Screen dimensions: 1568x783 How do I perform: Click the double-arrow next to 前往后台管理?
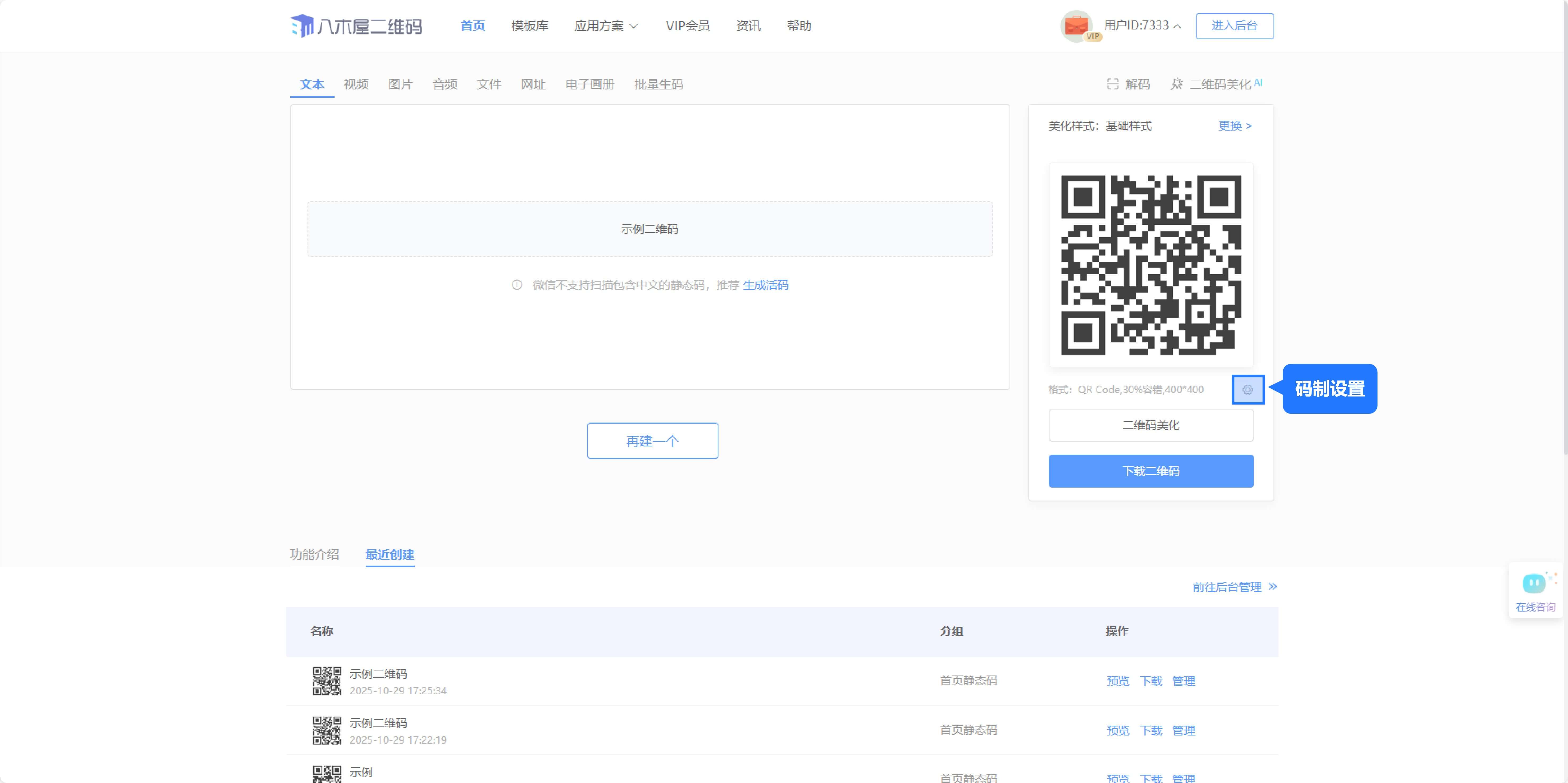1273,586
